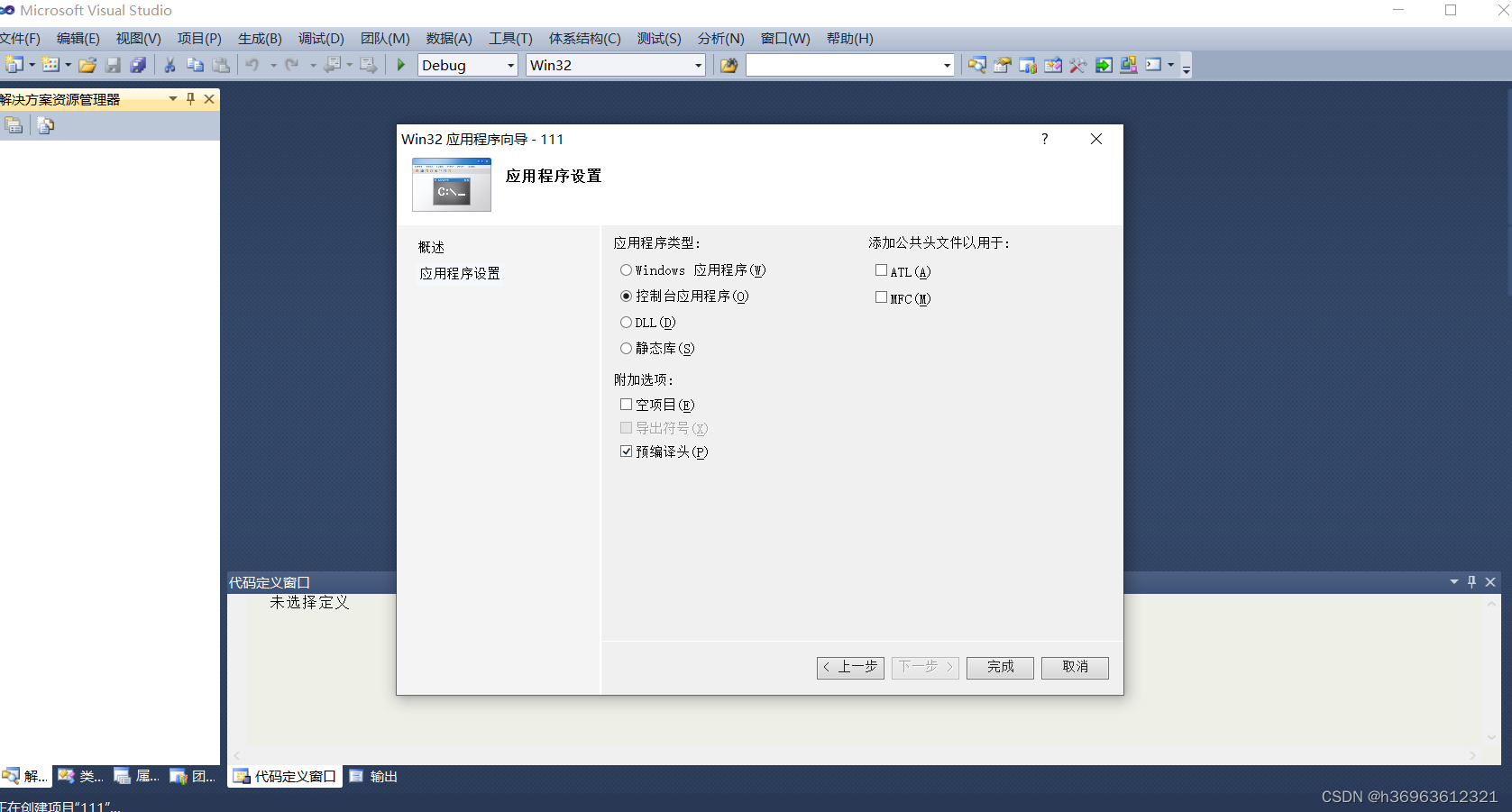Expand the New Project icon dropdown arrow
This screenshot has width=1512, height=812.
pos(32,65)
